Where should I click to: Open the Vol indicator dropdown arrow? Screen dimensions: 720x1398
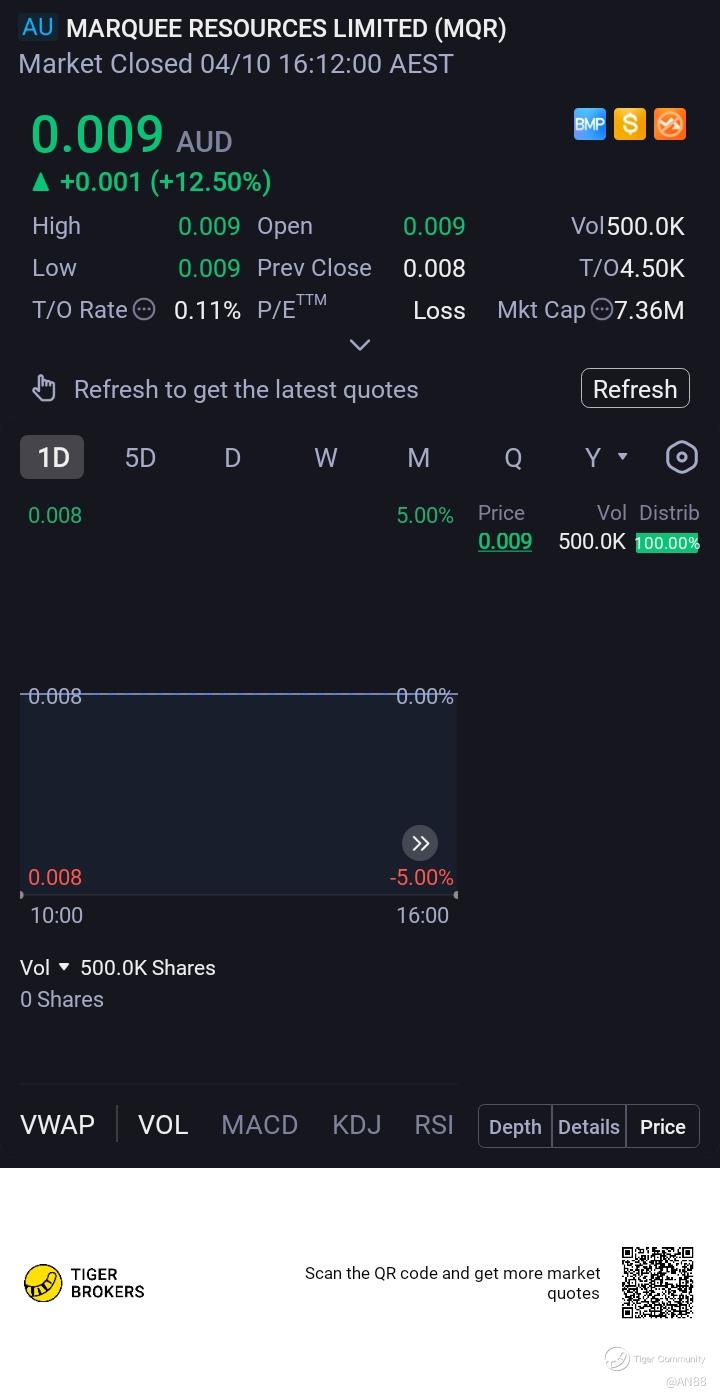point(64,967)
